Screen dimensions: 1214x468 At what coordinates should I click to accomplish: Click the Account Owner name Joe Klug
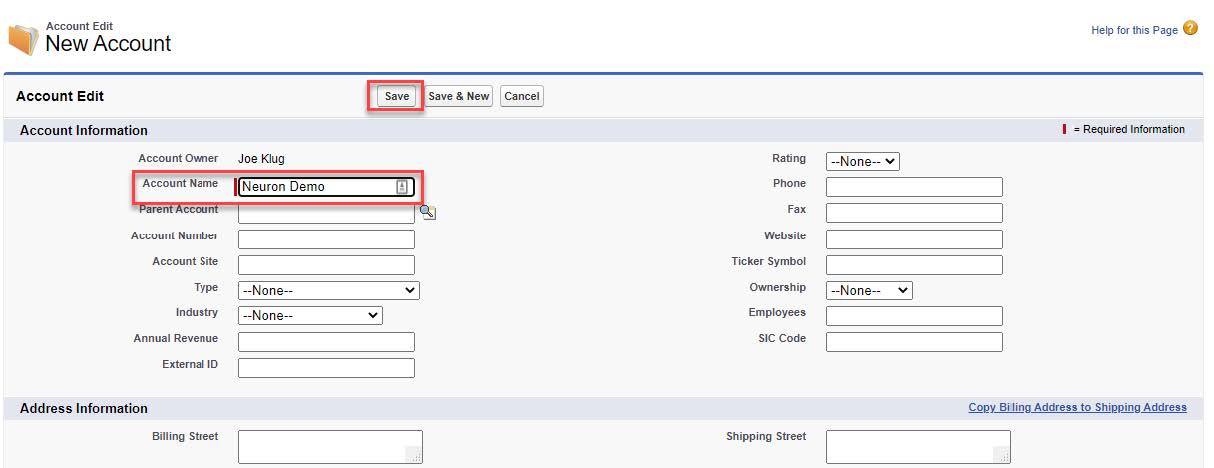coord(261,159)
